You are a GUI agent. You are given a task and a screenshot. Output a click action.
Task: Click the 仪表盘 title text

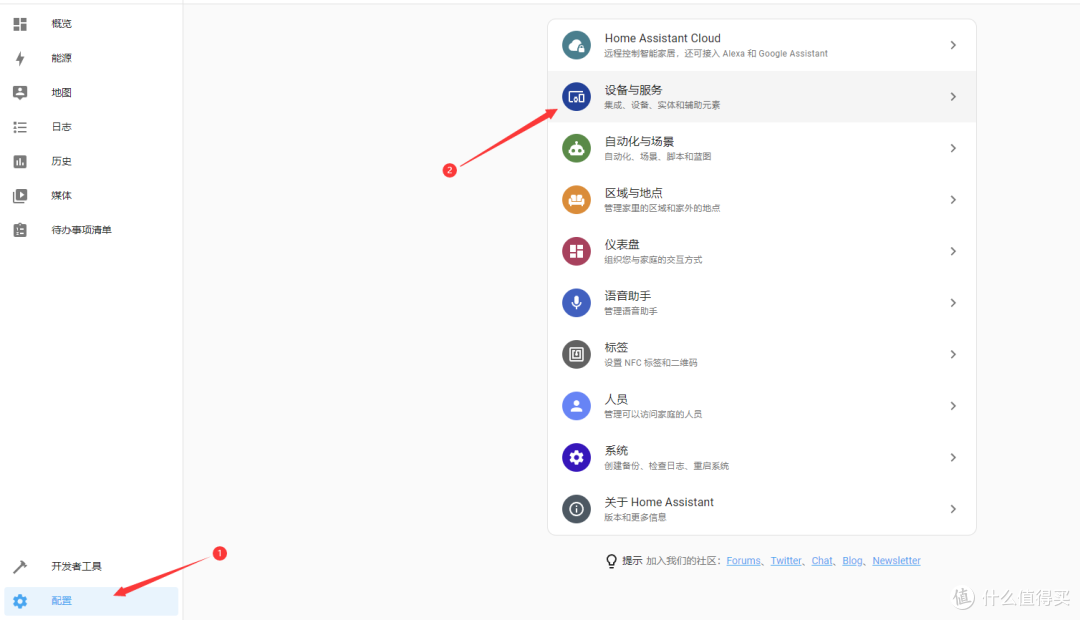(x=622, y=245)
